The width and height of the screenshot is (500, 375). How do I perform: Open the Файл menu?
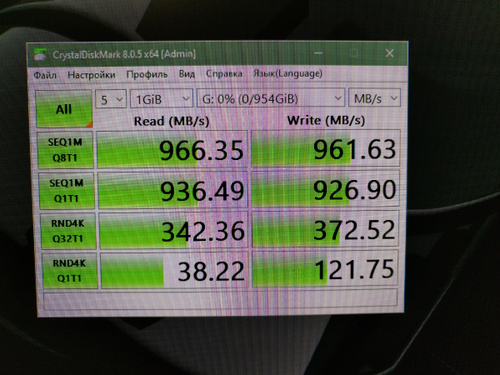pyautogui.click(x=45, y=75)
